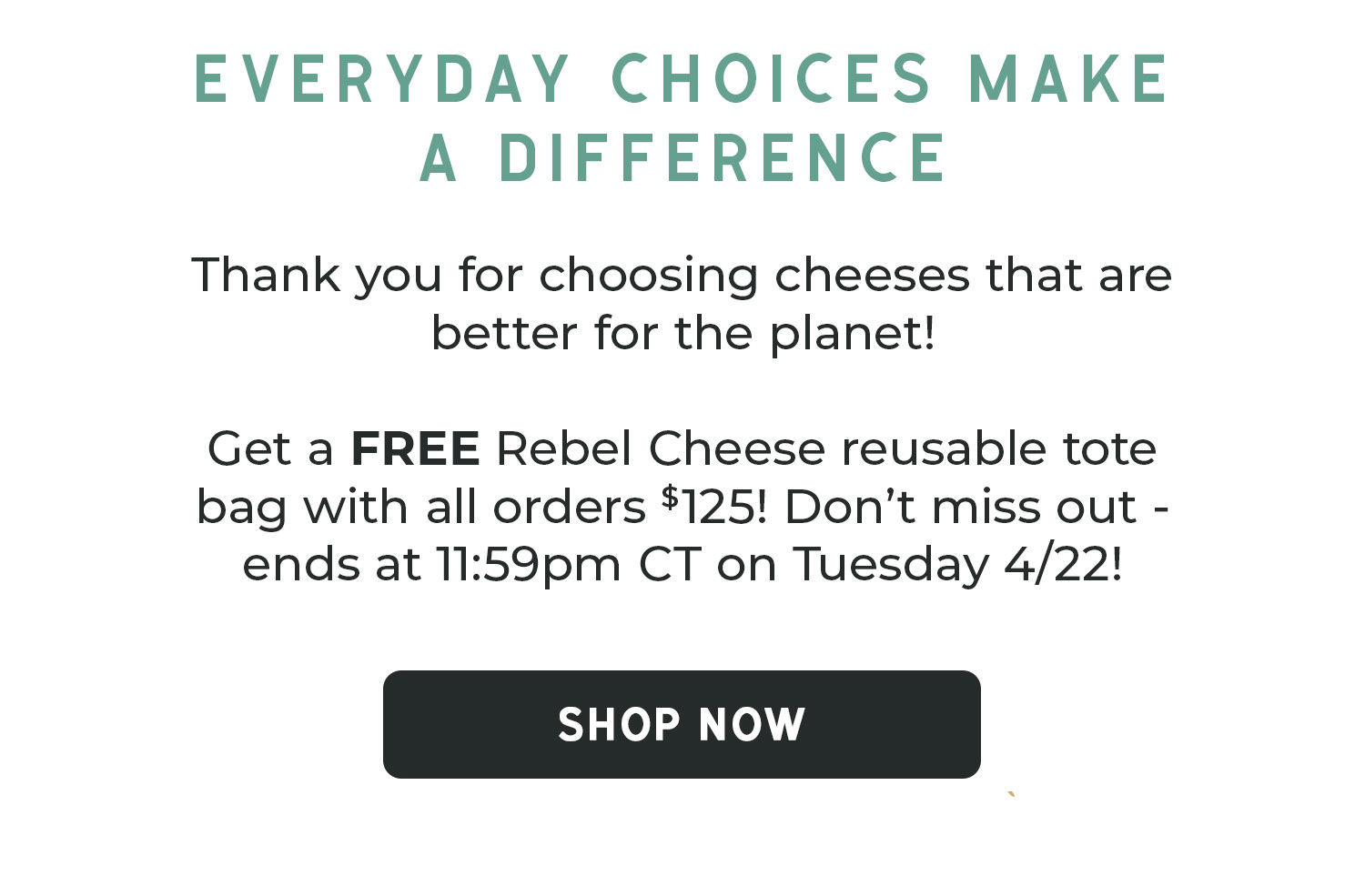The width and height of the screenshot is (1365, 896).
Task: Click the "better for the planet!" line
Action: (682, 333)
